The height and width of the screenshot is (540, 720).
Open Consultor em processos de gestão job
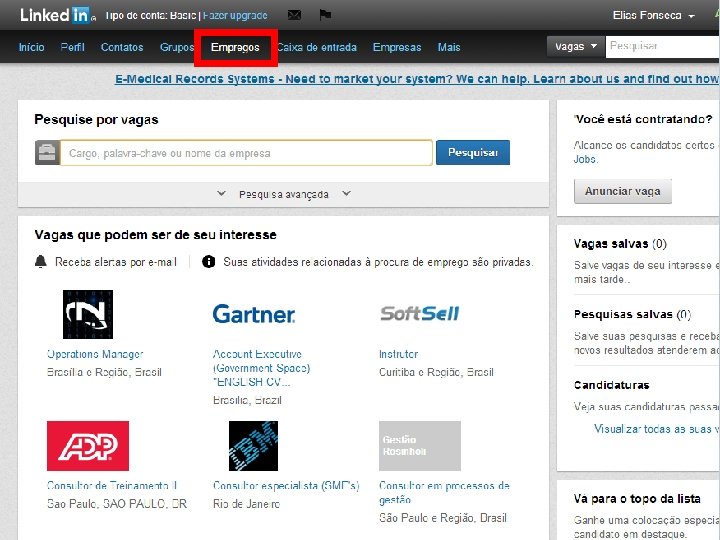click(x=444, y=493)
